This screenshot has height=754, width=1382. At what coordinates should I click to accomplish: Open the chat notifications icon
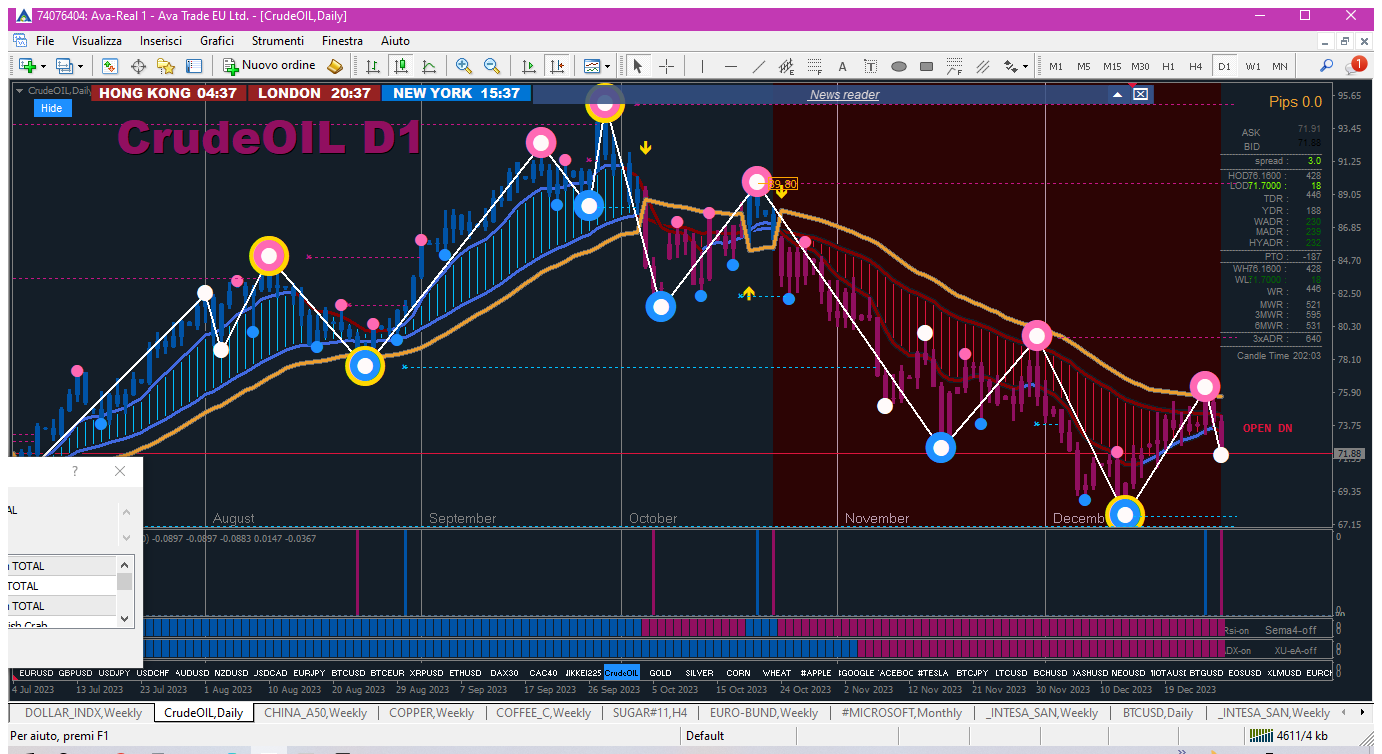point(1356,65)
